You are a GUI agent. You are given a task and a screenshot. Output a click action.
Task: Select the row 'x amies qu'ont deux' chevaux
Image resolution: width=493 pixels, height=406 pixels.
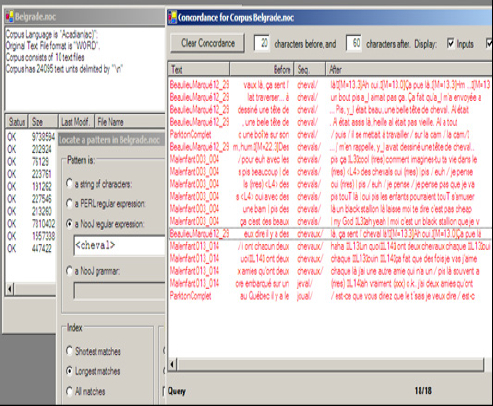tap(330, 271)
